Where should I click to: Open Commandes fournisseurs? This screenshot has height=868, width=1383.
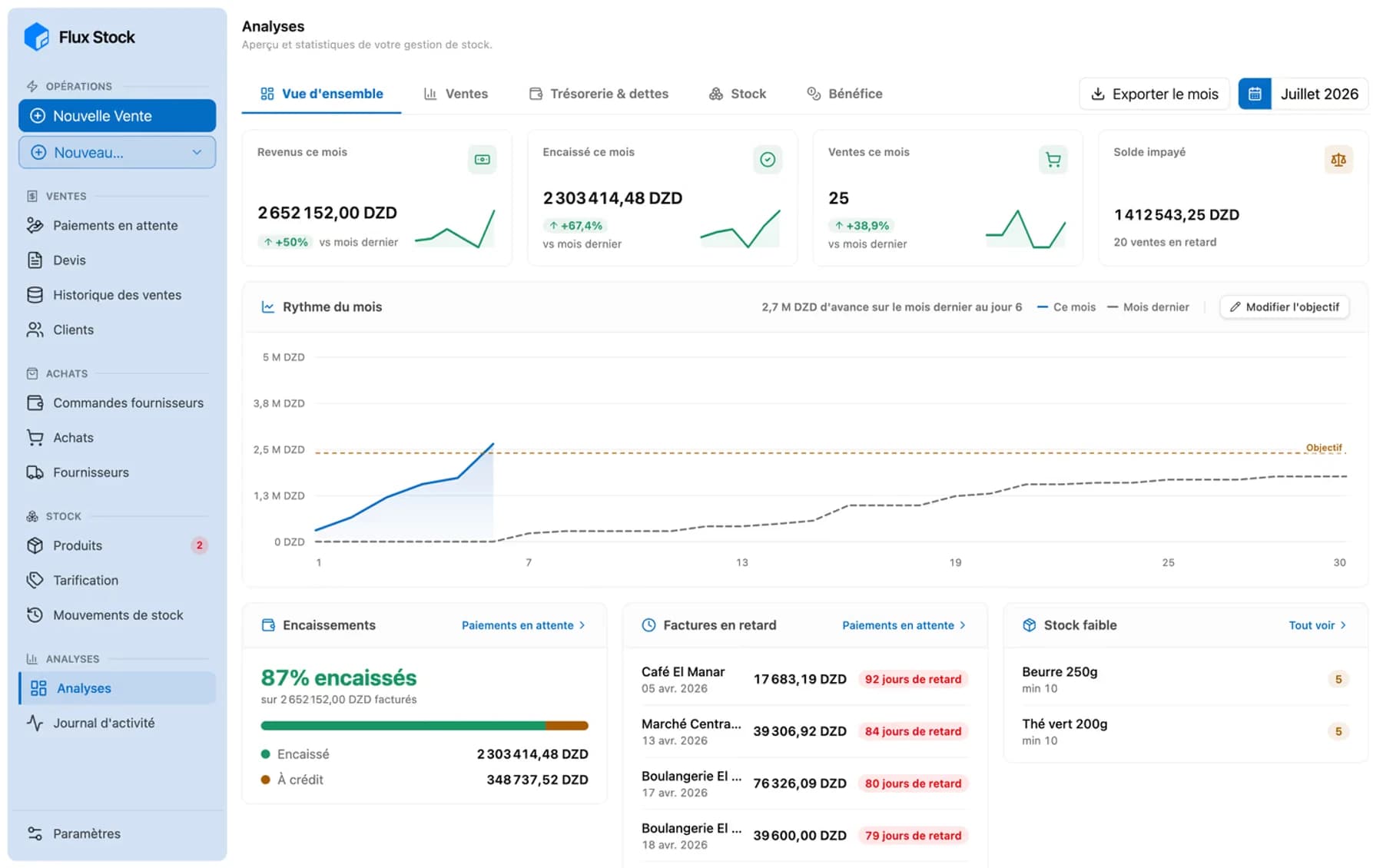117,403
